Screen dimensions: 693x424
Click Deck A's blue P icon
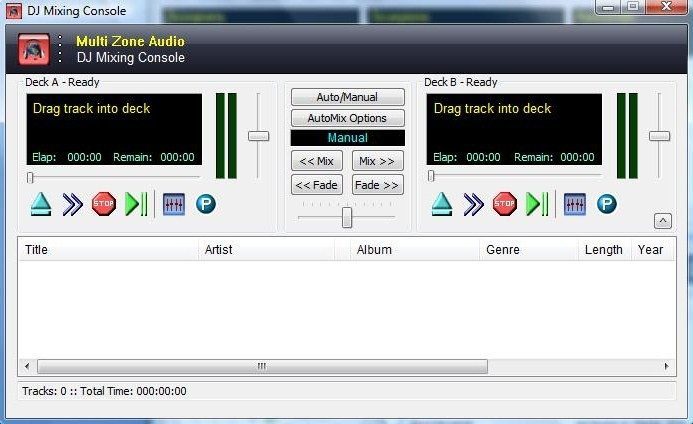pyautogui.click(x=206, y=204)
